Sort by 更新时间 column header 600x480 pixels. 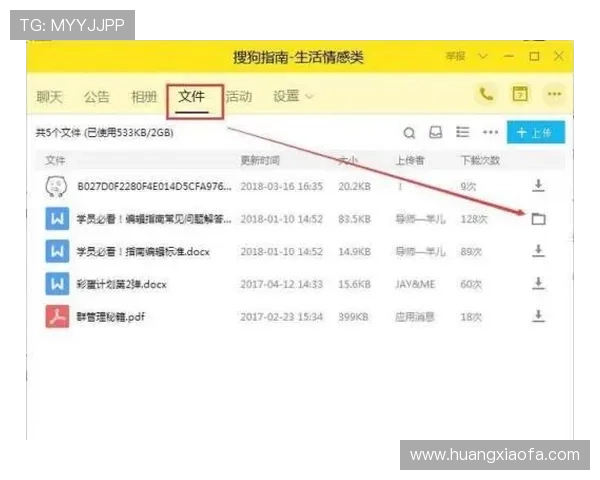point(260,160)
